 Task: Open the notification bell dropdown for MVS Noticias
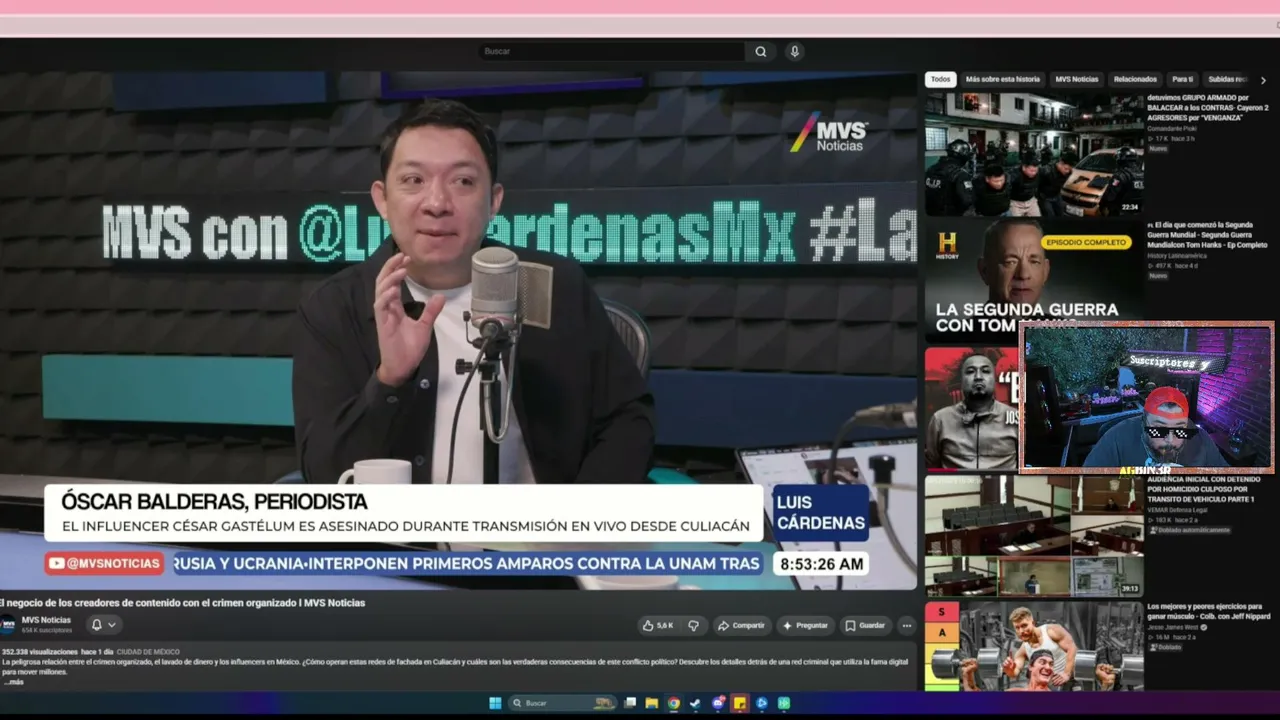(x=104, y=625)
